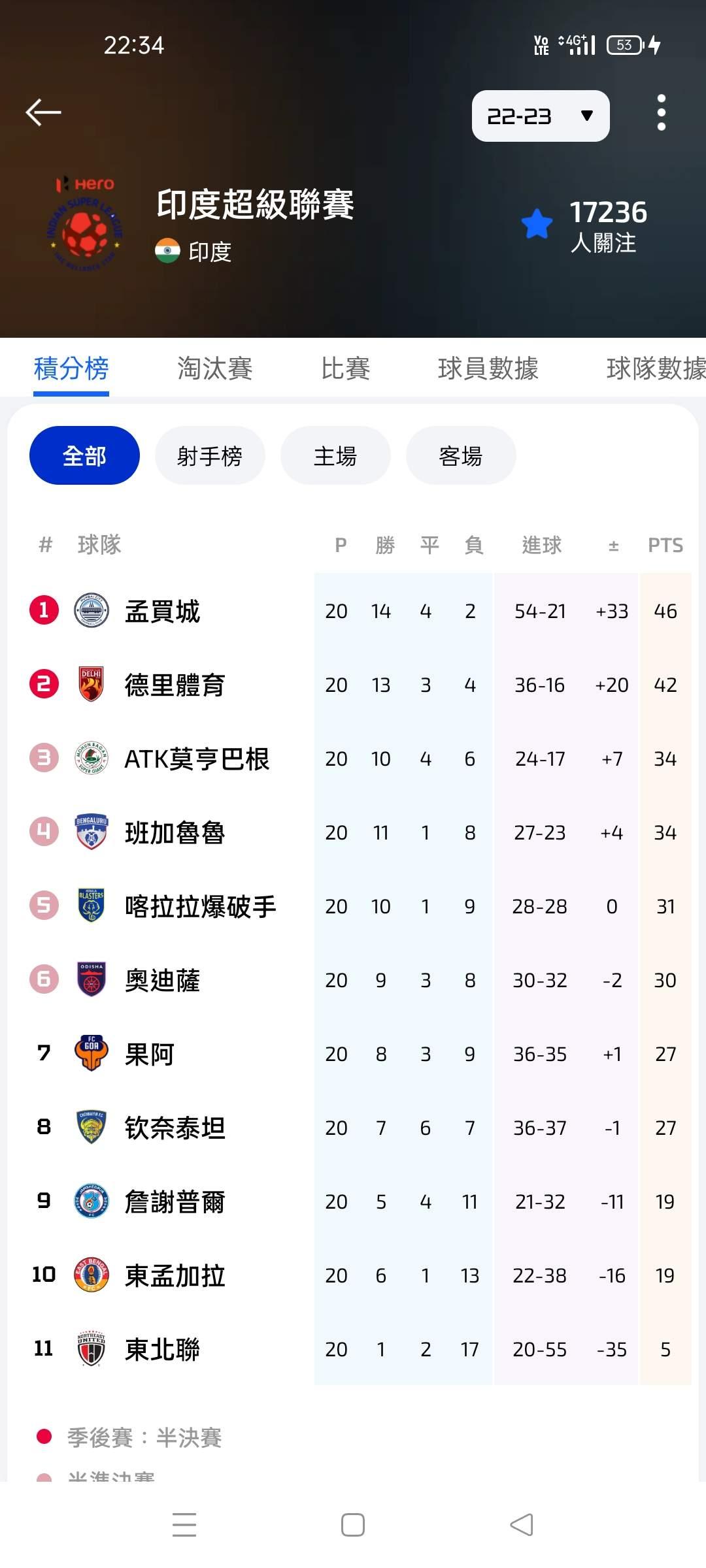Toggle the blue follow star
This screenshot has height=1568, width=706.
[537, 224]
